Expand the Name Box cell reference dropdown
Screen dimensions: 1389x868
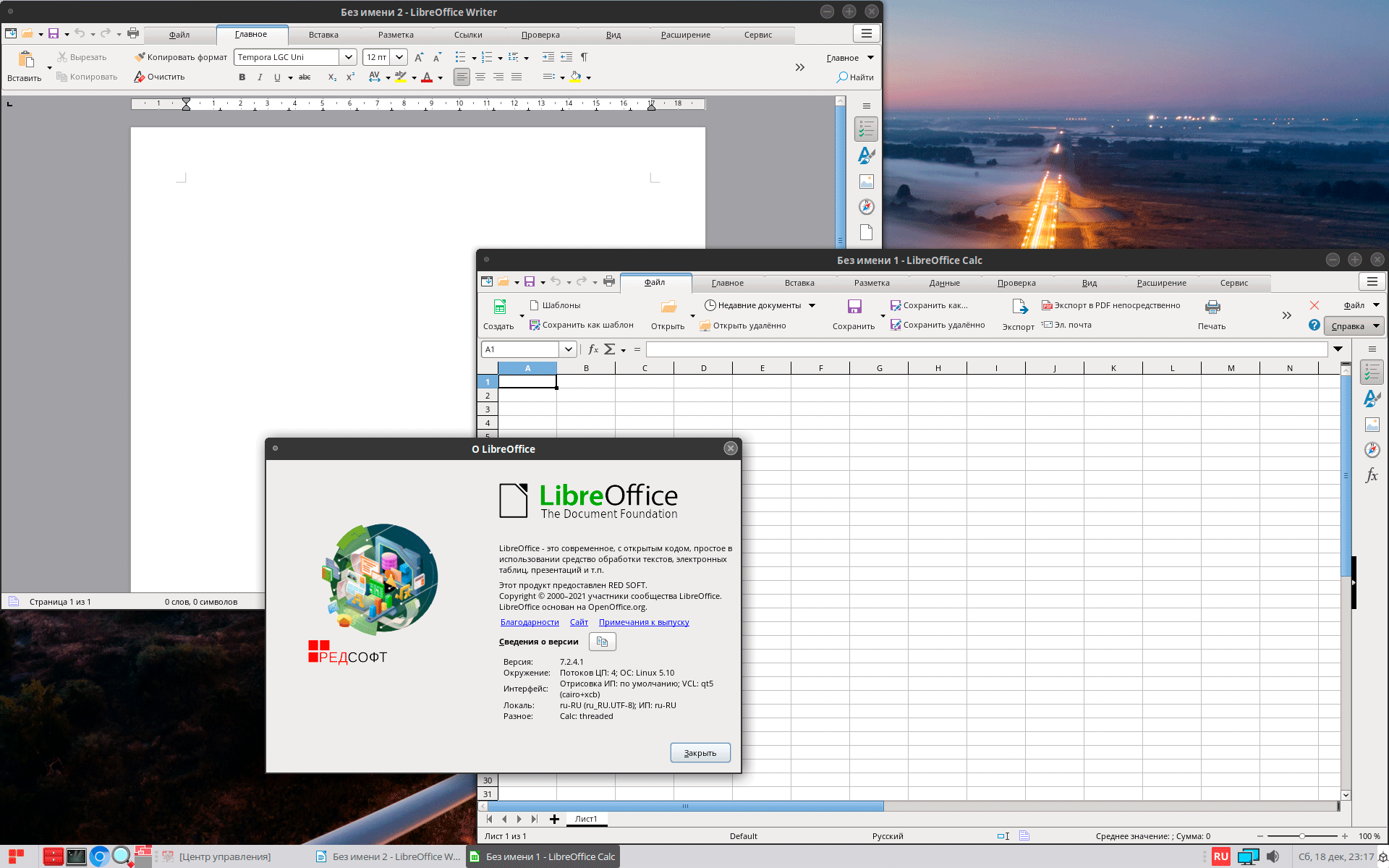tap(569, 349)
